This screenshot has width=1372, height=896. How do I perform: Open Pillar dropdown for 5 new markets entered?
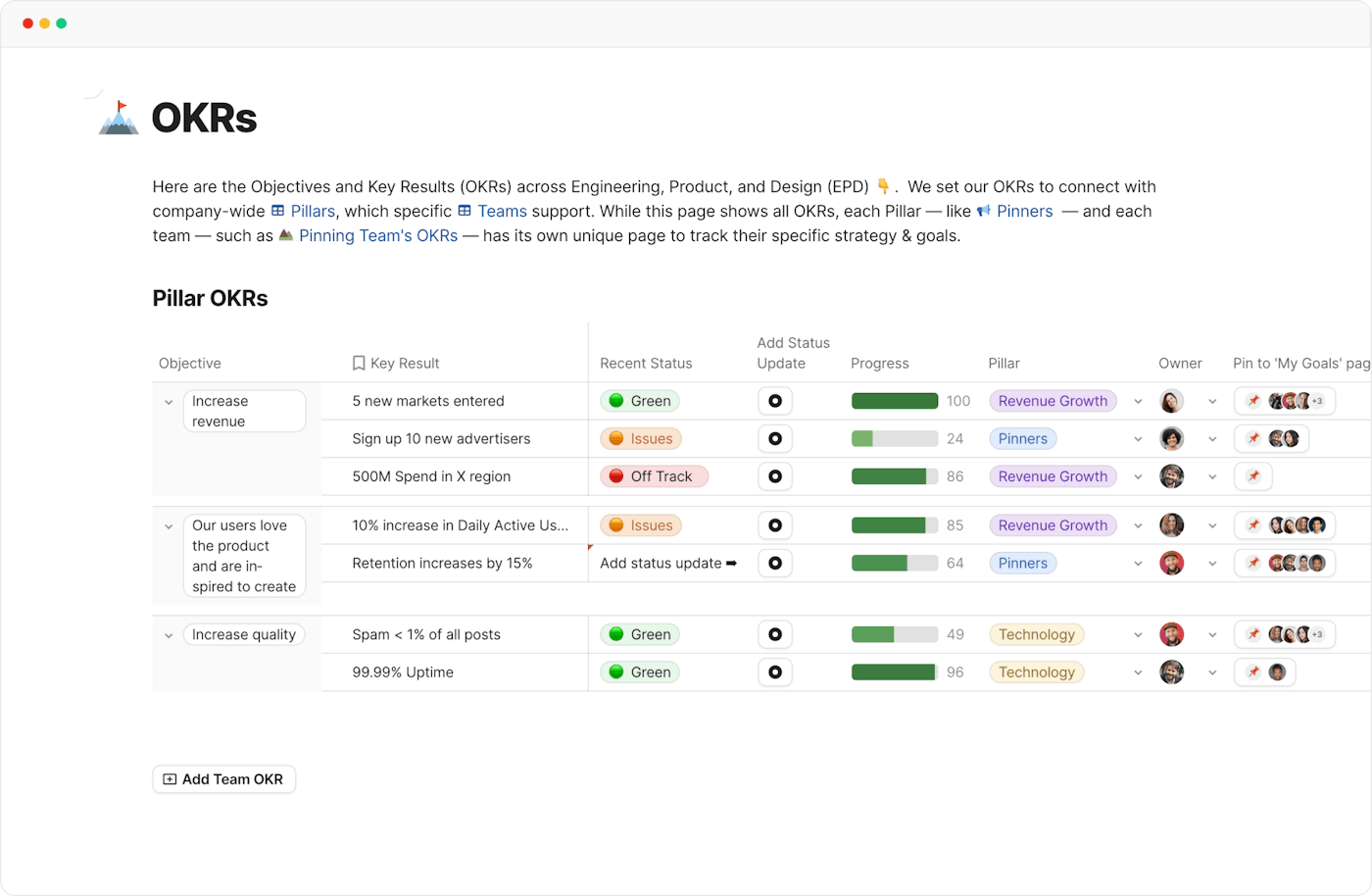point(1138,401)
